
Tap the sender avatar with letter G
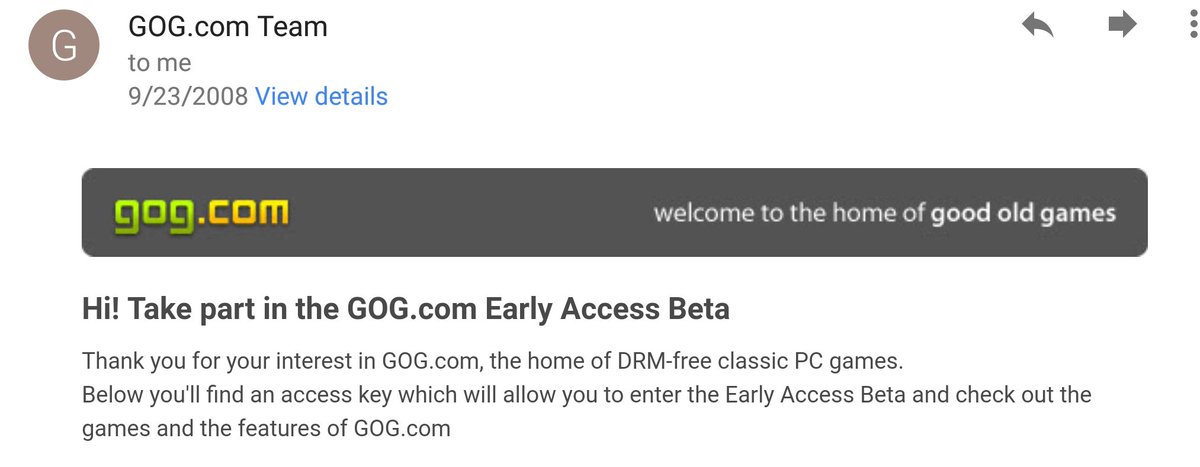tap(64, 47)
